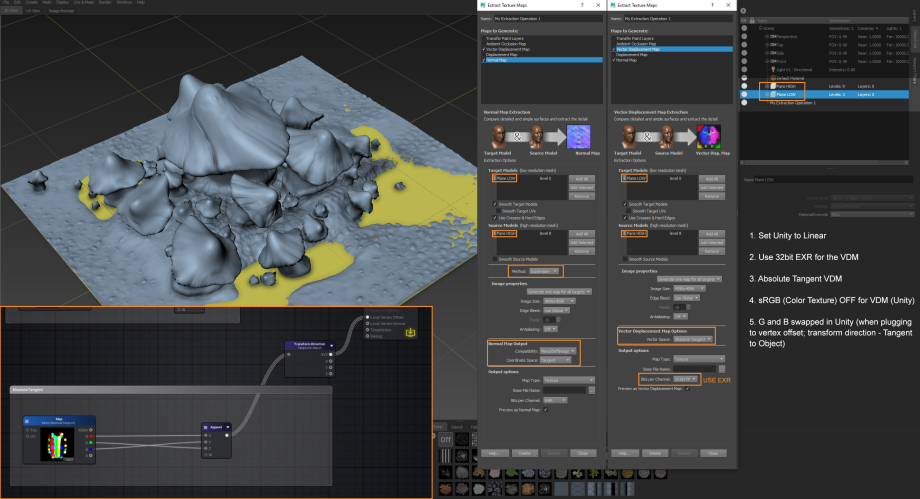The width and height of the screenshot is (920, 499).
Task: Click the Off stamp icon in the tray
Action: [x=446, y=439]
